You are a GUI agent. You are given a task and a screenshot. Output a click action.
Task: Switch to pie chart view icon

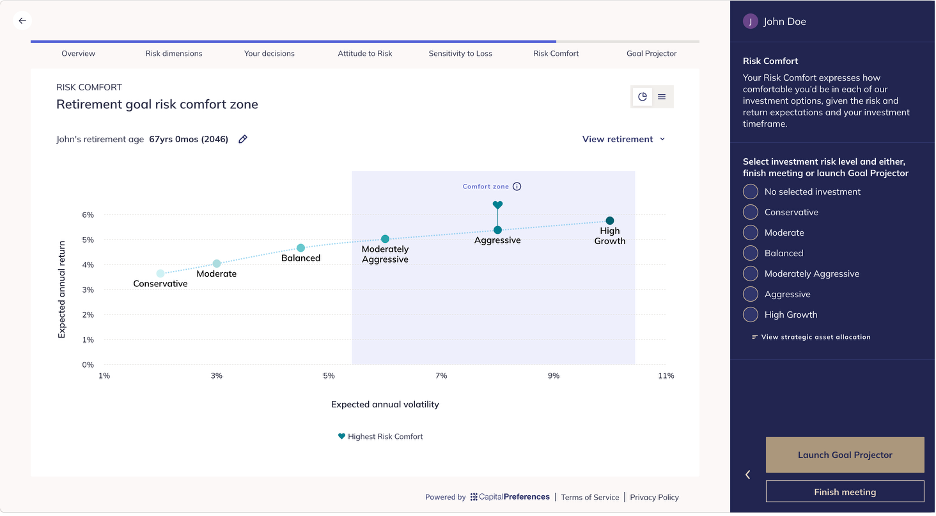pyautogui.click(x=642, y=97)
